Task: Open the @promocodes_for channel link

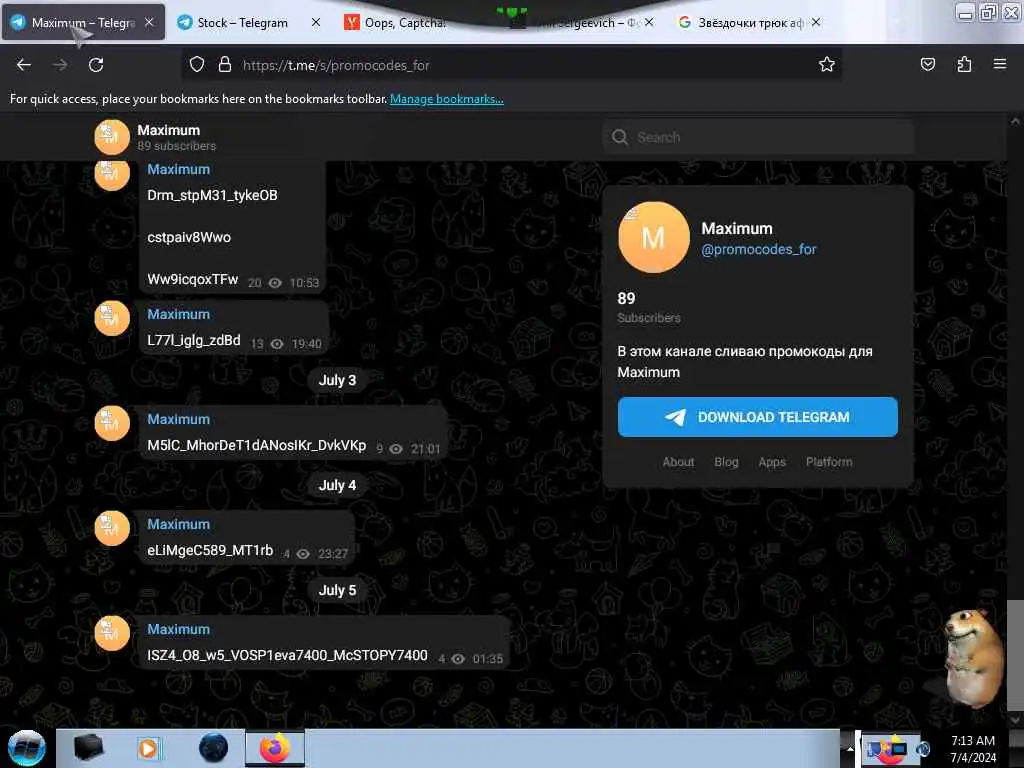Action: pos(758,249)
